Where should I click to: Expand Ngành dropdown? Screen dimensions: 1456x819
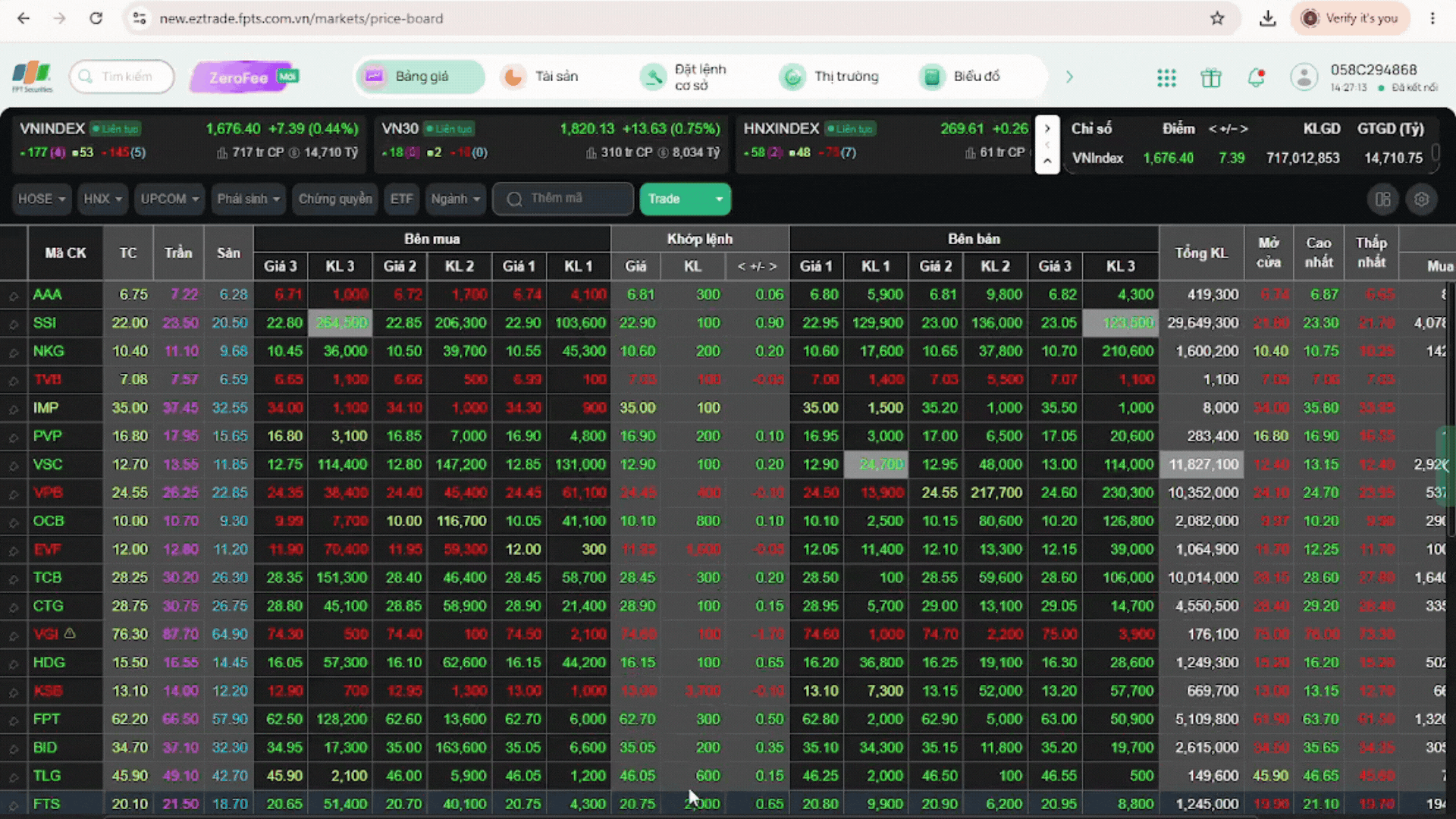(x=455, y=199)
